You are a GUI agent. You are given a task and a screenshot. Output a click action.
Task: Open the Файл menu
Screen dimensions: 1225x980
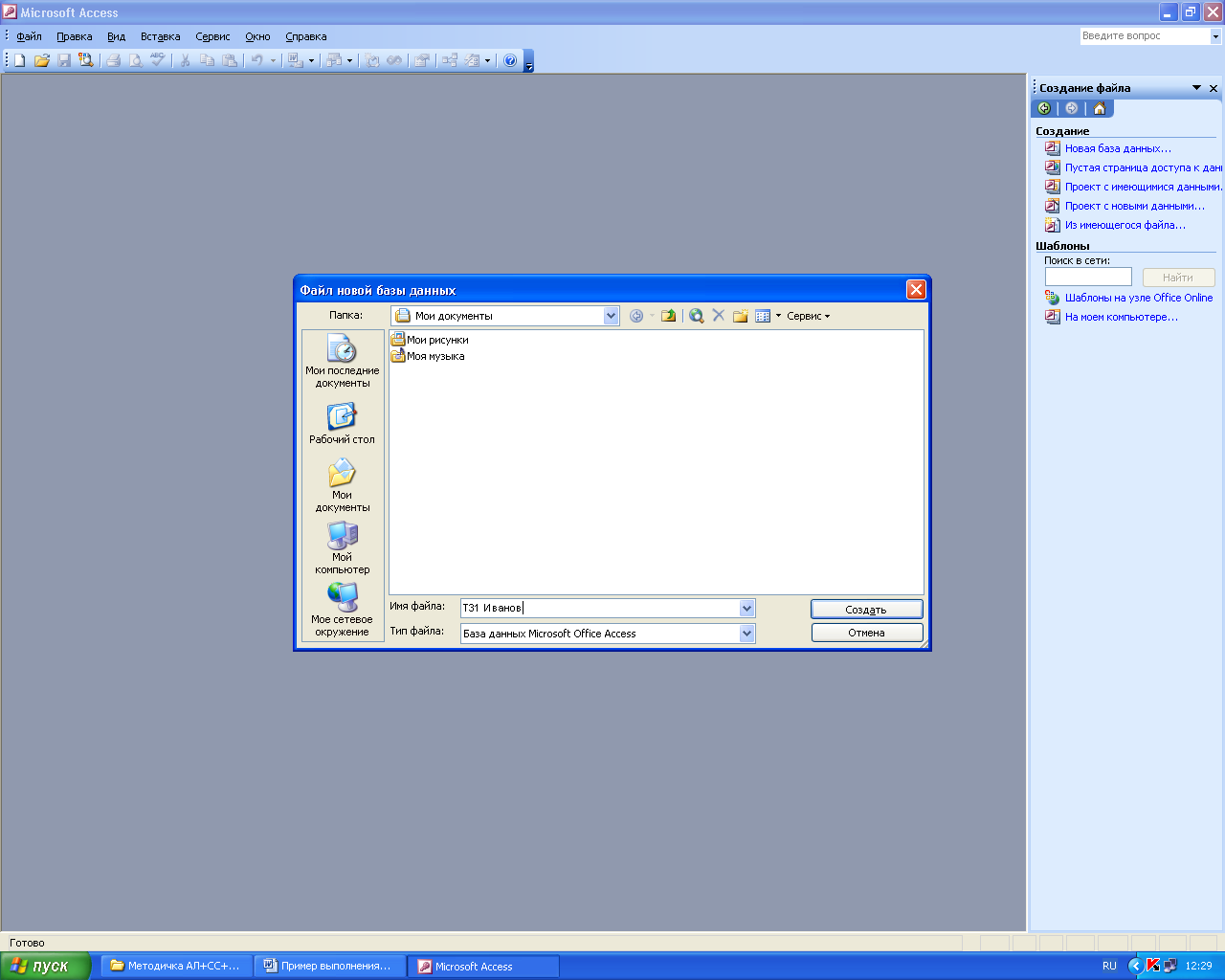click(x=29, y=36)
